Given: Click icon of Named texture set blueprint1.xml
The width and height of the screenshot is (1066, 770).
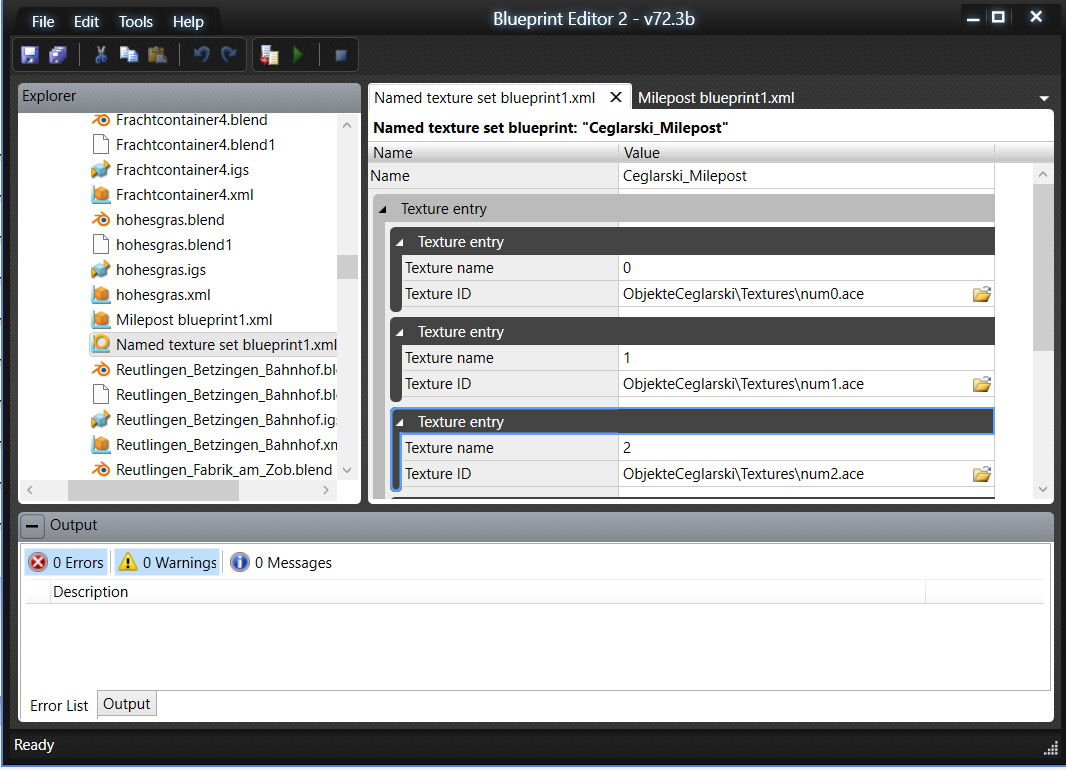Looking at the screenshot, I should pyautogui.click(x=101, y=345).
